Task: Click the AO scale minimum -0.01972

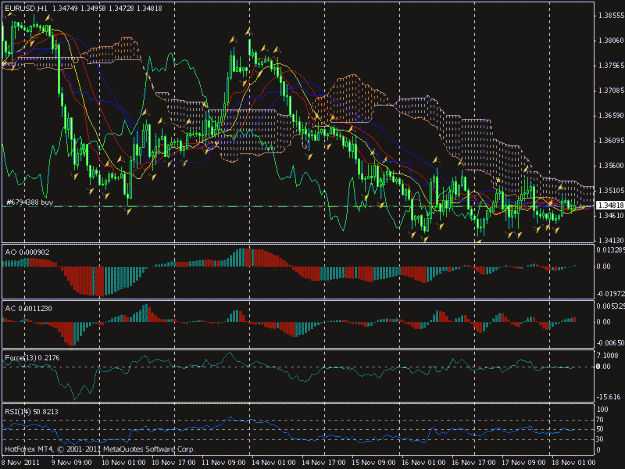Action: pos(611,294)
